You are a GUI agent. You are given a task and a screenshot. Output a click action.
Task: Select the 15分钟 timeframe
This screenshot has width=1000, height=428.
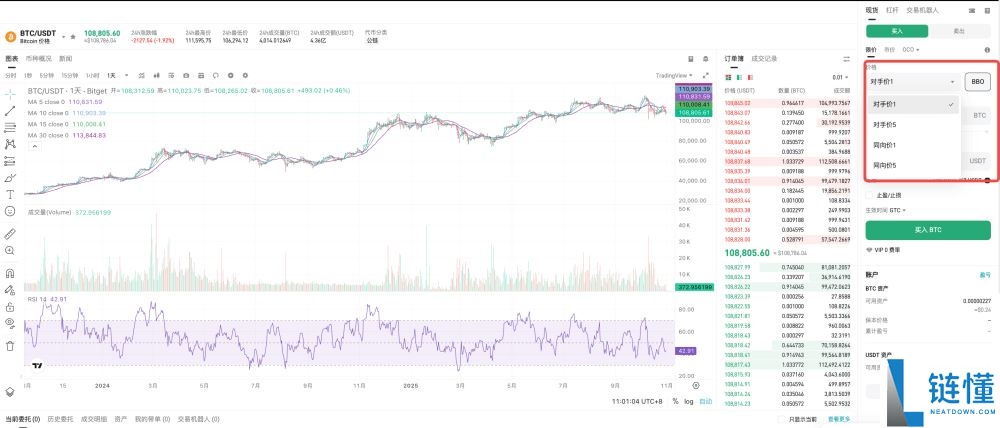coord(70,75)
